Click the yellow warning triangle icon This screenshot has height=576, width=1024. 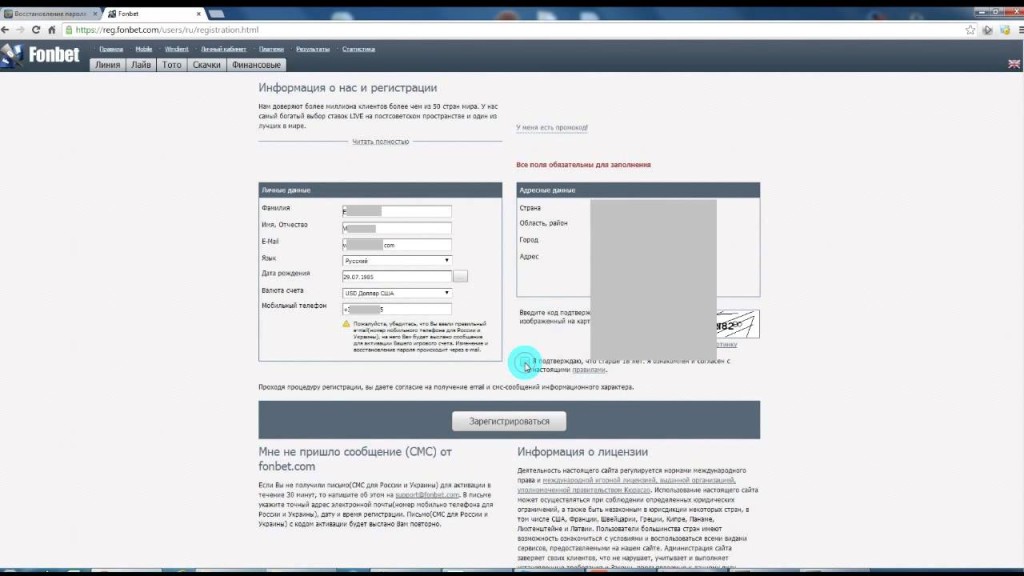coord(346,324)
